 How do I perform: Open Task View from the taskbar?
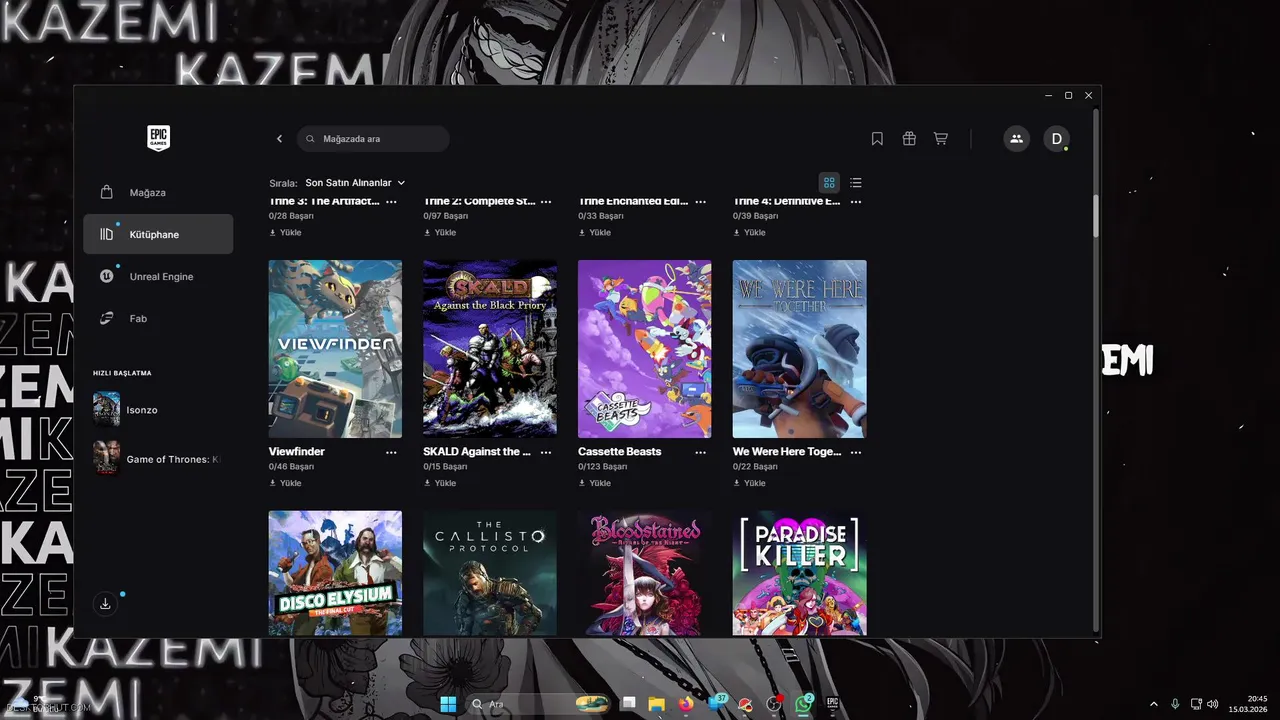628,703
